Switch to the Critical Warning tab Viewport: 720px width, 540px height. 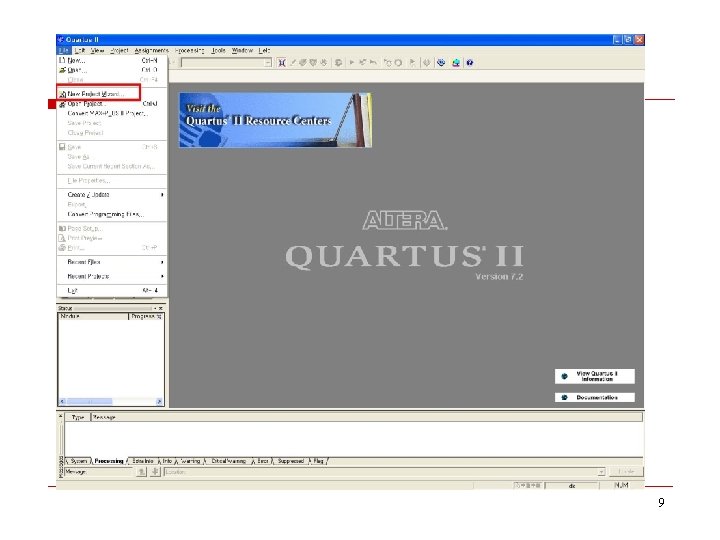click(x=228, y=461)
